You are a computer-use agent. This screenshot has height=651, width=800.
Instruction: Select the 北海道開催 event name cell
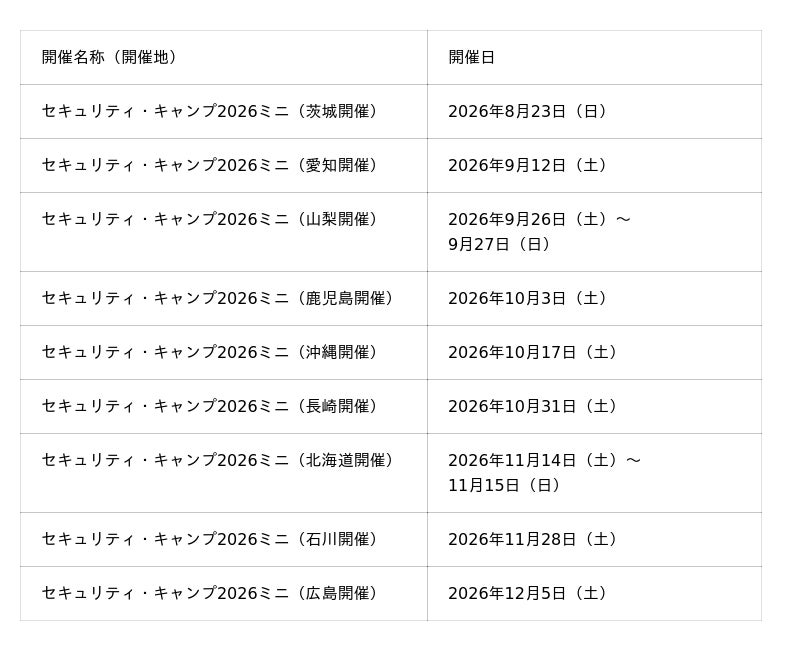[220, 460]
